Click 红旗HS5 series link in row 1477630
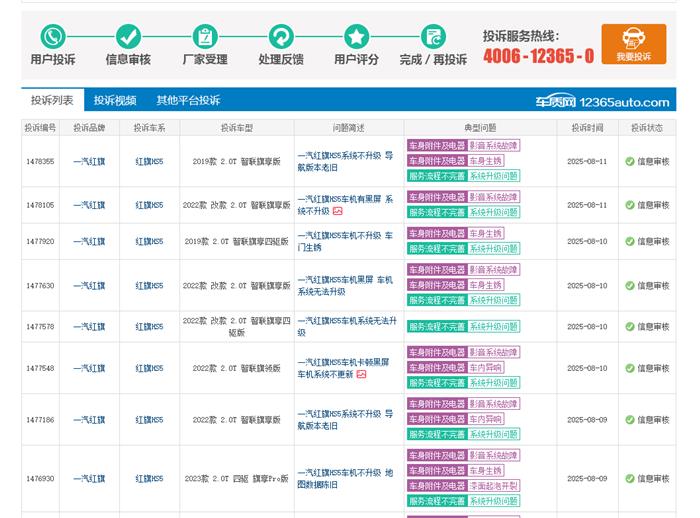Screen dimensions: 700x518 pyautogui.click(x=149, y=286)
